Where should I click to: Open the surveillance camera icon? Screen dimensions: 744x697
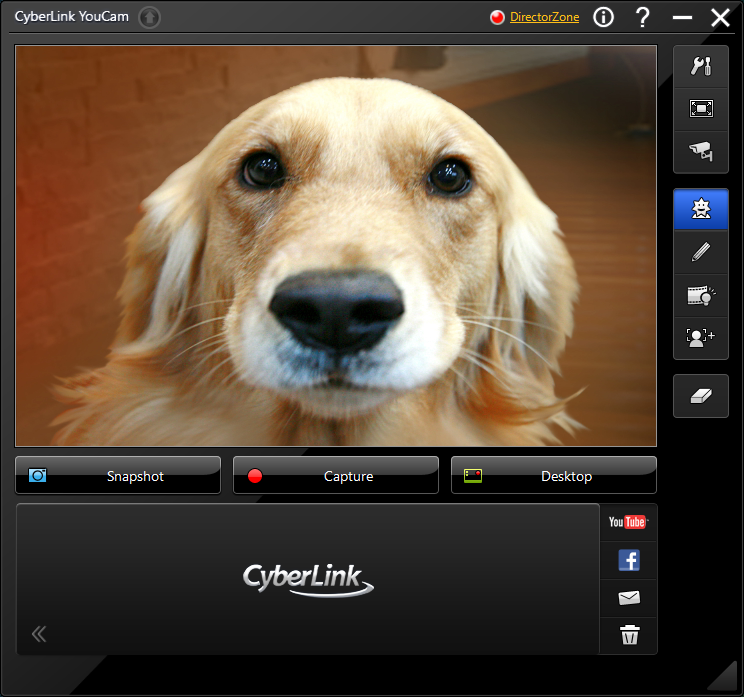pyautogui.click(x=700, y=151)
